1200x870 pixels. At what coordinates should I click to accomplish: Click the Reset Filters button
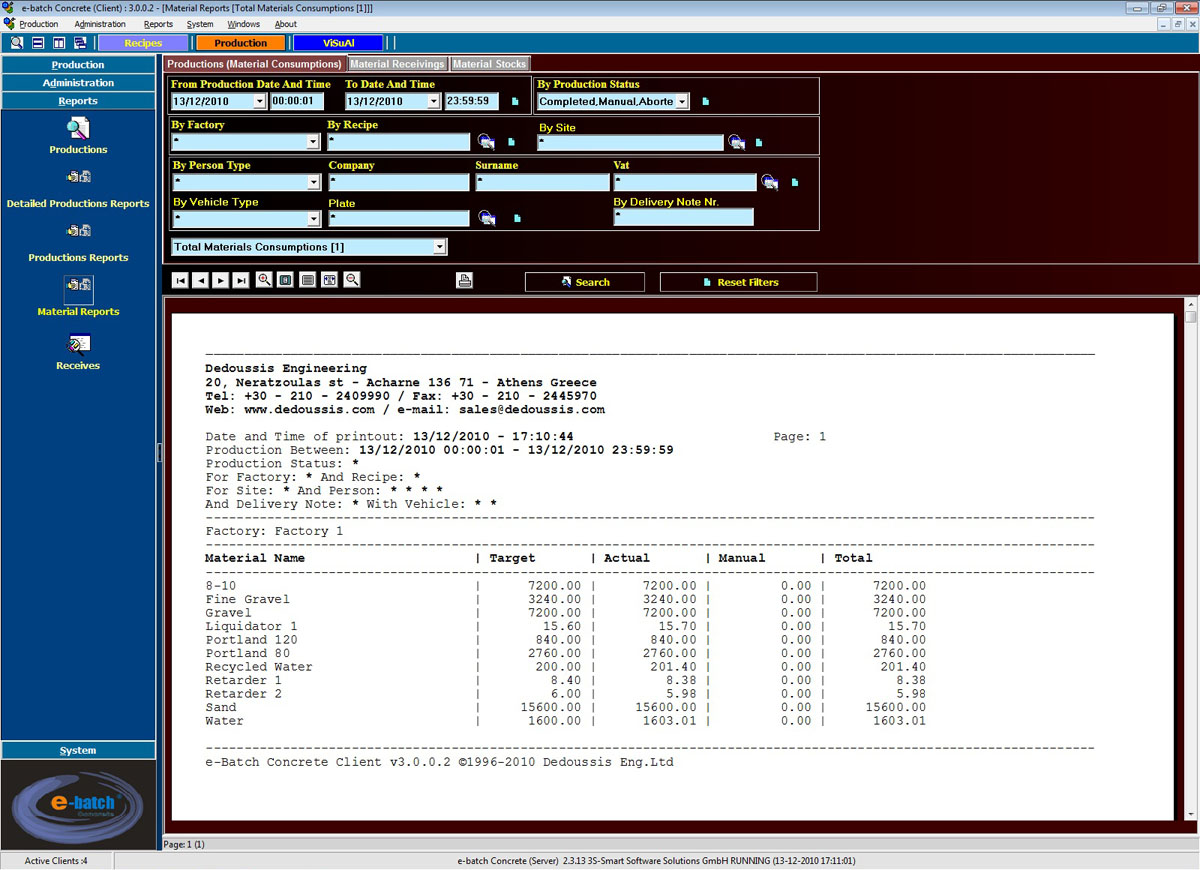(x=738, y=282)
